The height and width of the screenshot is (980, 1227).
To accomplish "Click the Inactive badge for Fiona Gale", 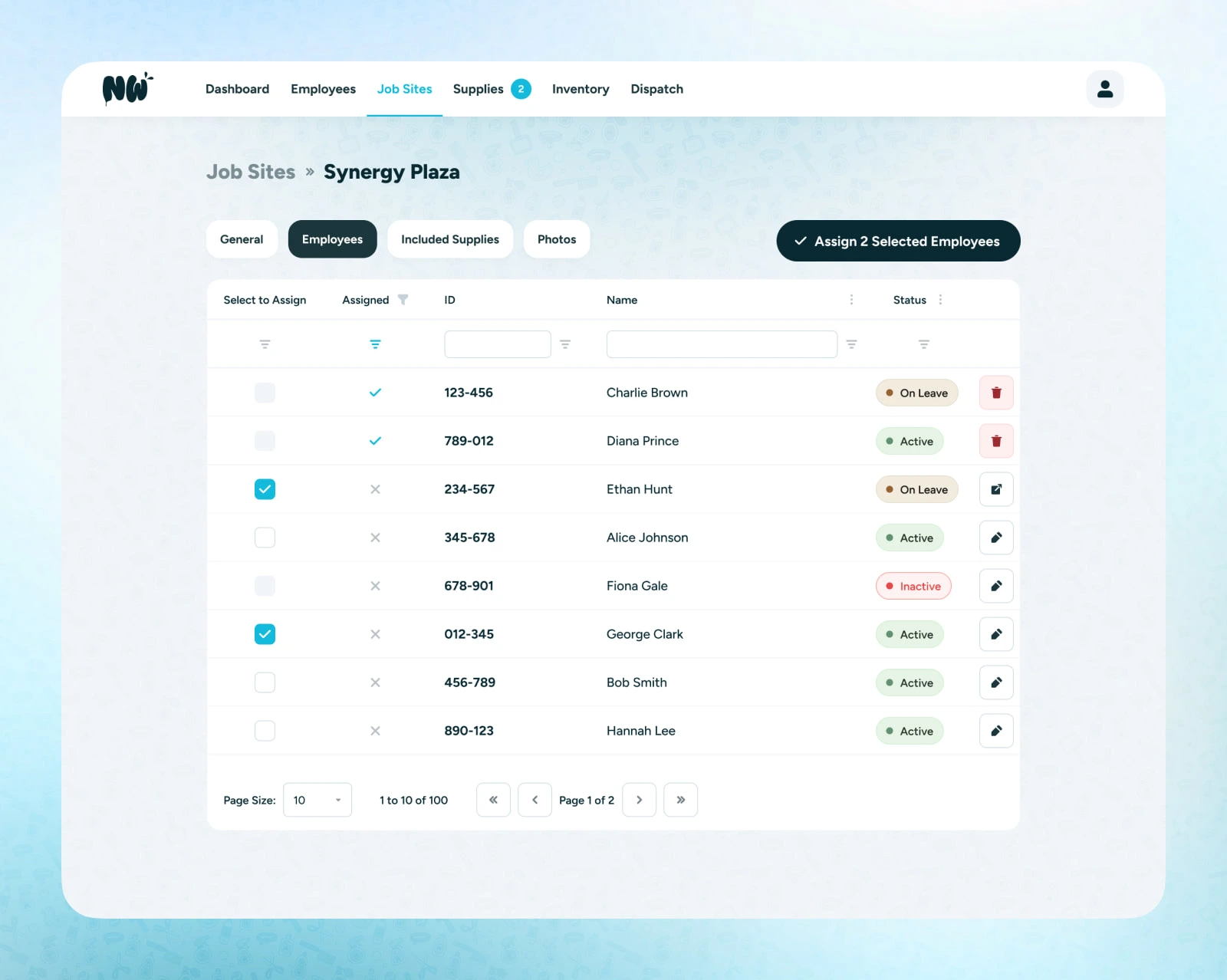I will 913,586.
